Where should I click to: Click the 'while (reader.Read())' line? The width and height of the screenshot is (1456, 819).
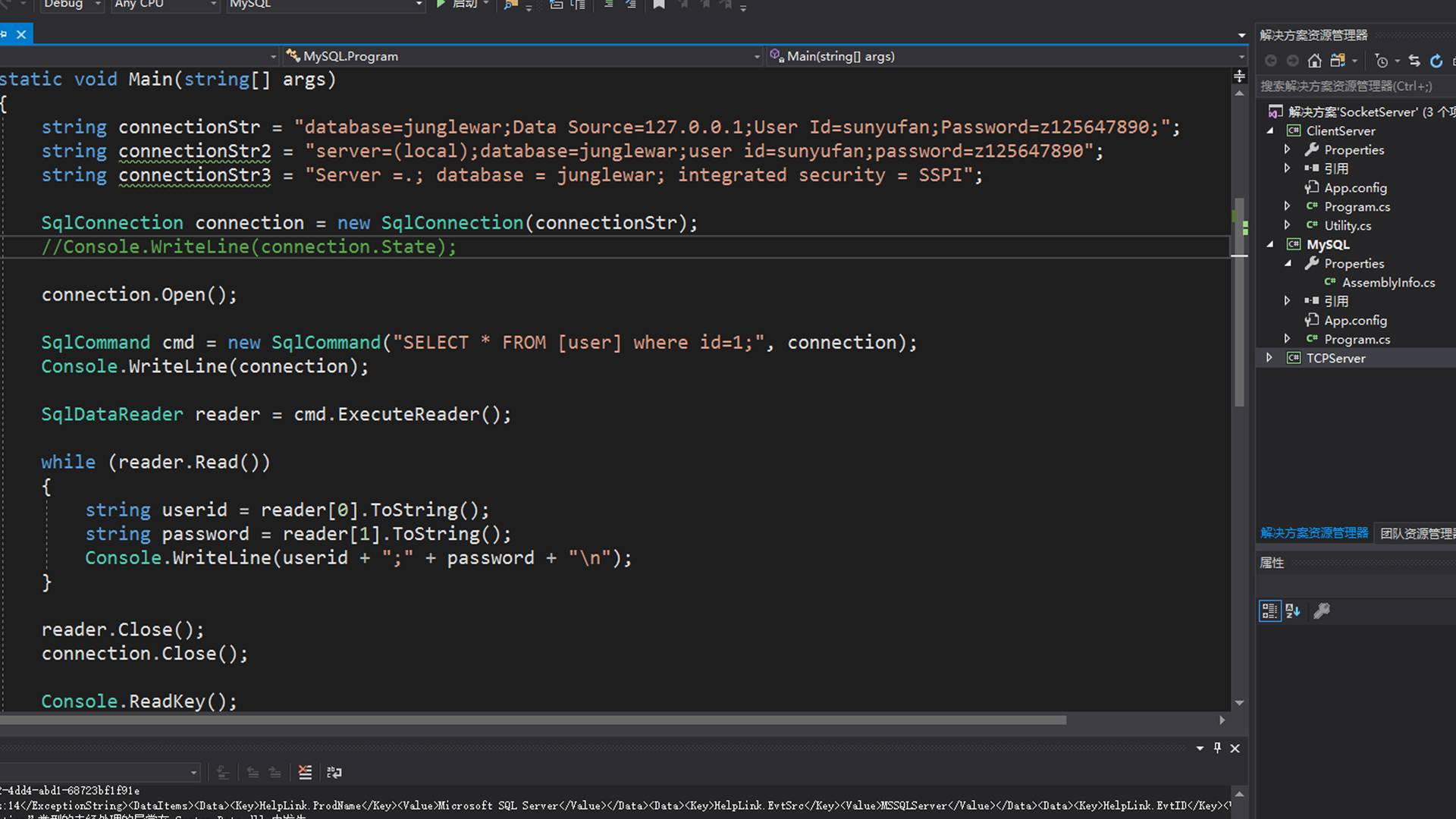tap(155, 462)
